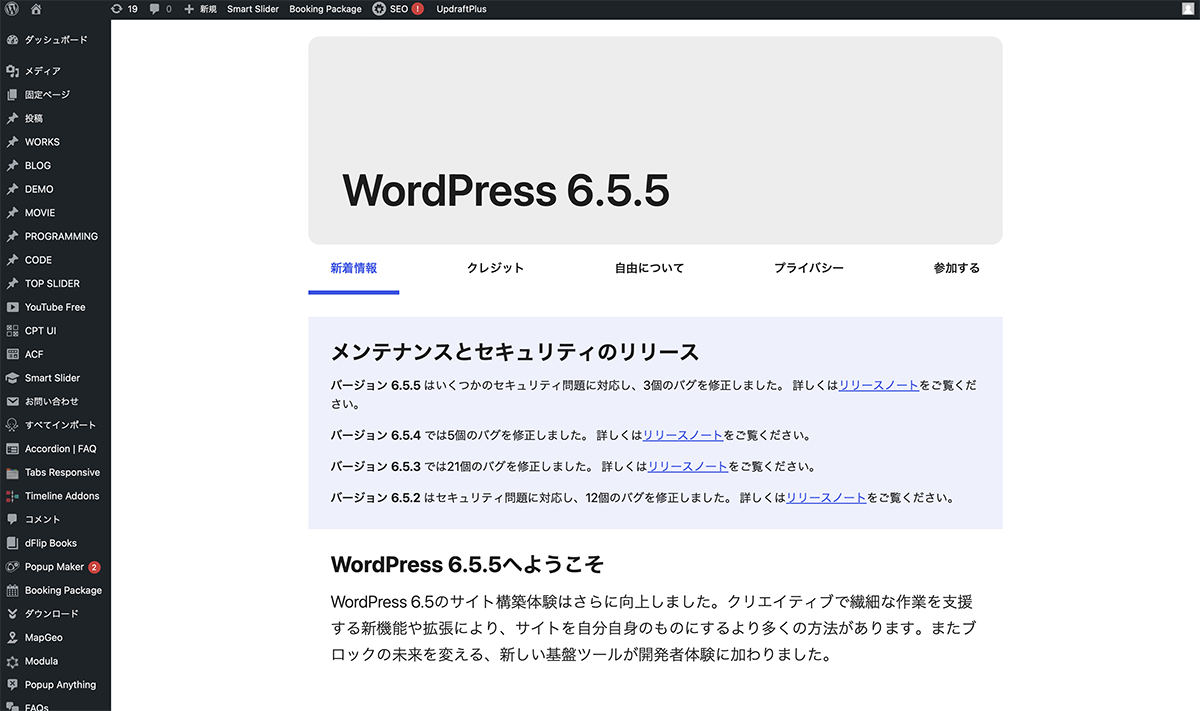This screenshot has height=711, width=1200.
Task: Open the 参加する tab
Action: coord(956,268)
